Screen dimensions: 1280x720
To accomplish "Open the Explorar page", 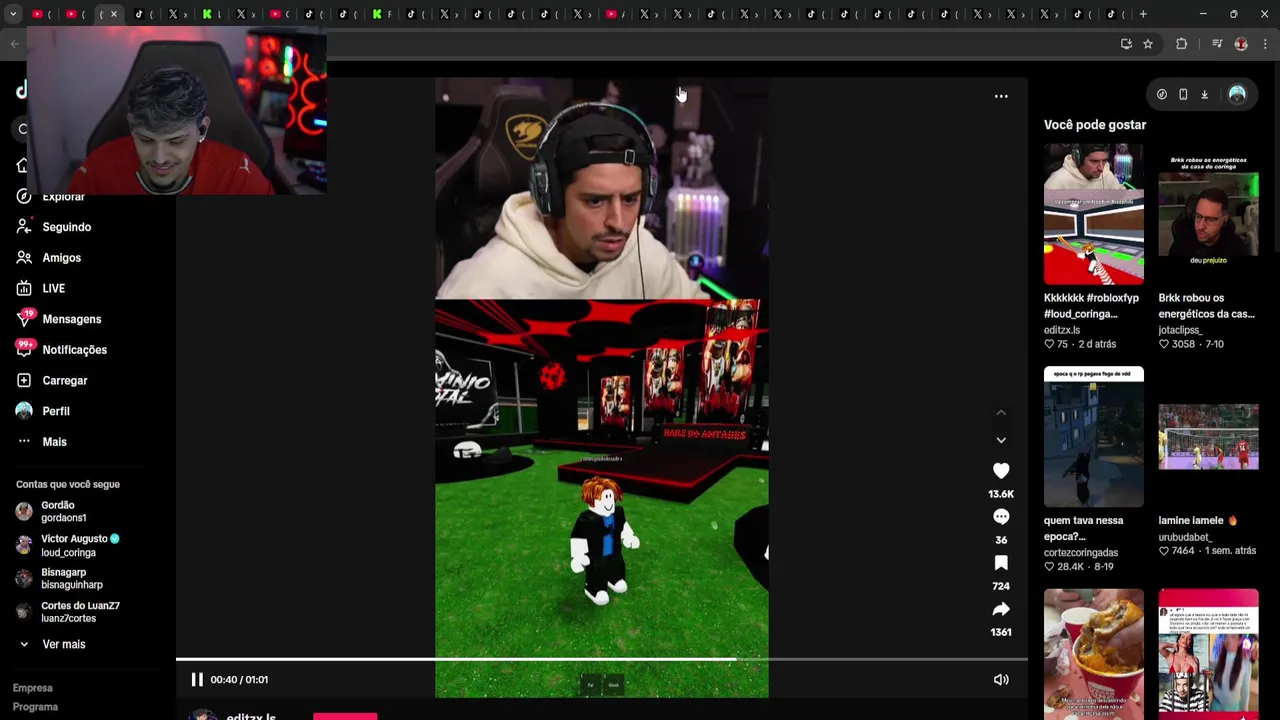I will 63,197.
